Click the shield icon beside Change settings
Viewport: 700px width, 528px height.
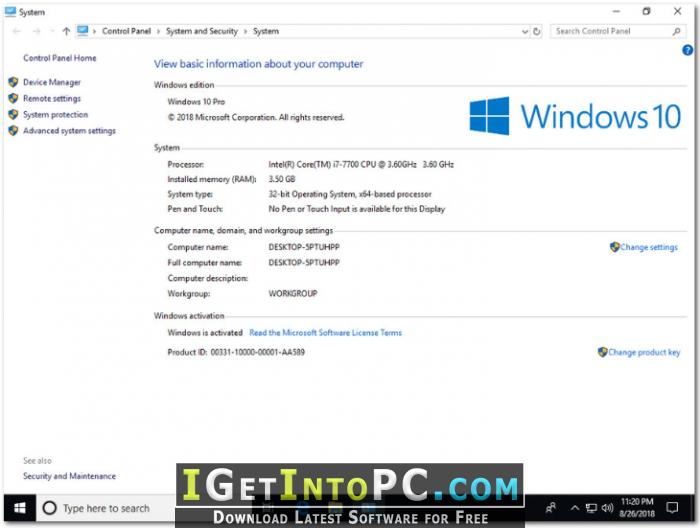(x=615, y=247)
